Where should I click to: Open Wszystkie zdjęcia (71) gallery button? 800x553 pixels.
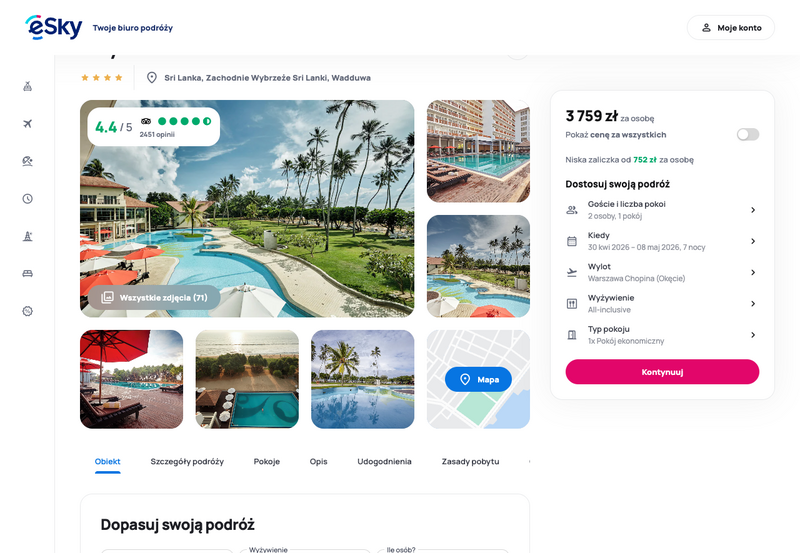[154, 297]
